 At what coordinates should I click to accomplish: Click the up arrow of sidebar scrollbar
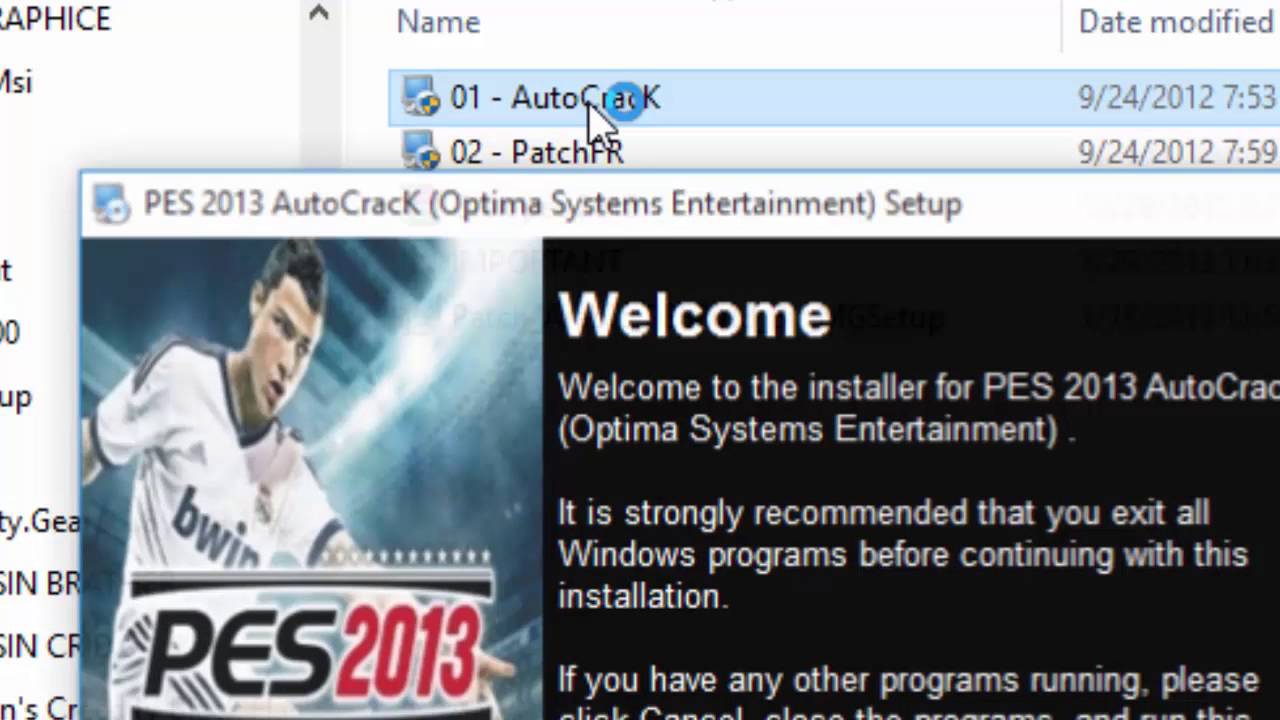[x=318, y=14]
